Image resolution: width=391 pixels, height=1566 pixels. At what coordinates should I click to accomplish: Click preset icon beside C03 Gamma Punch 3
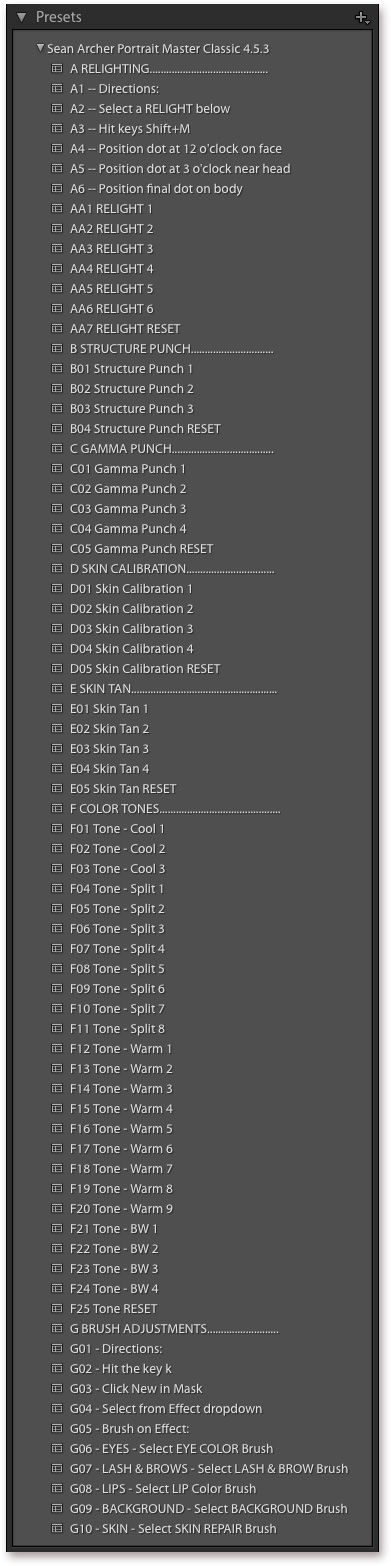click(57, 508)
